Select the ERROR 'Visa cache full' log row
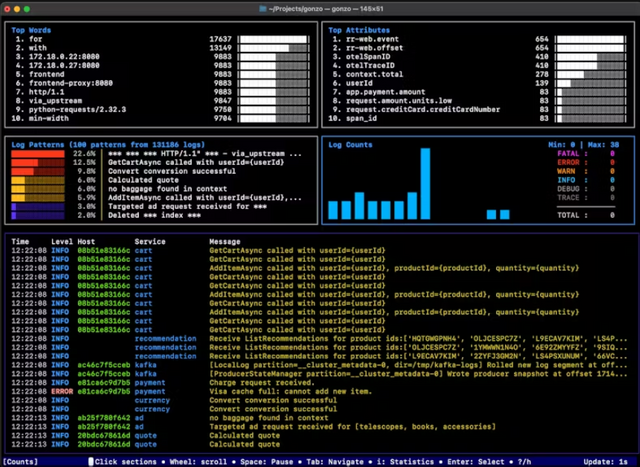This screenshot has height=467, width=640. click(320, 391)
